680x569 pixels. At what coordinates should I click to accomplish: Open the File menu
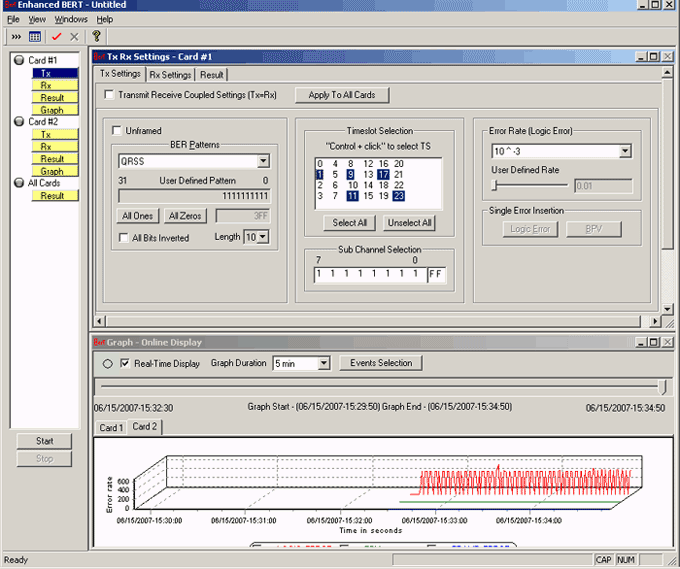[13, 20]
